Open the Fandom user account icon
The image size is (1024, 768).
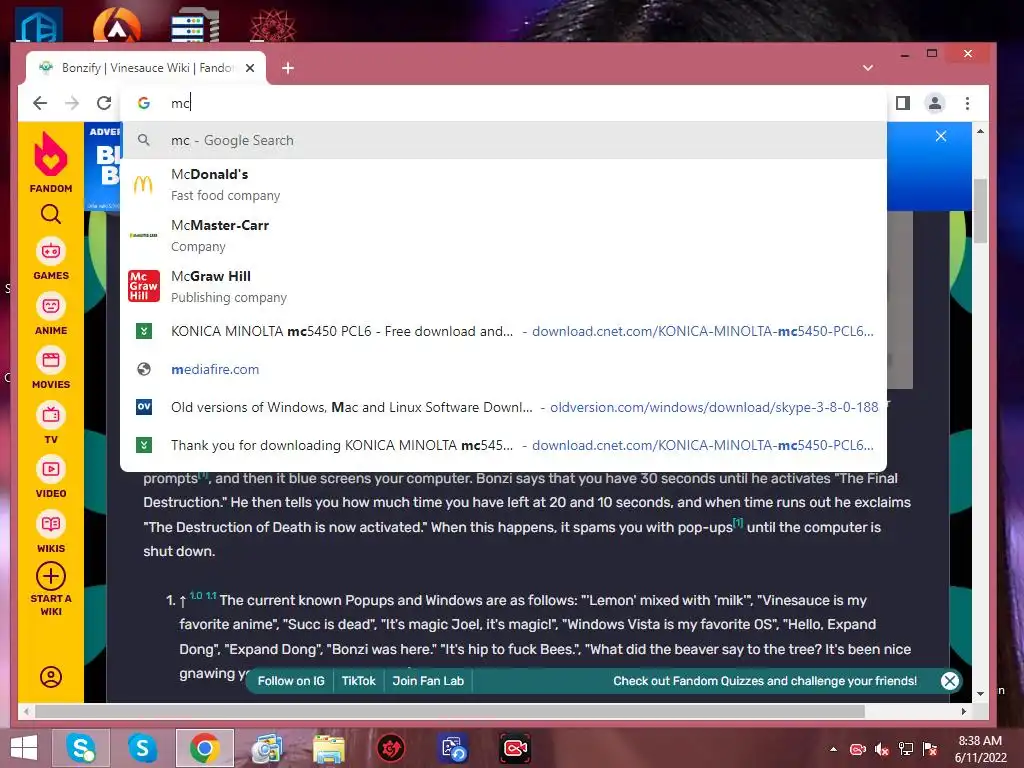point(50,677)
